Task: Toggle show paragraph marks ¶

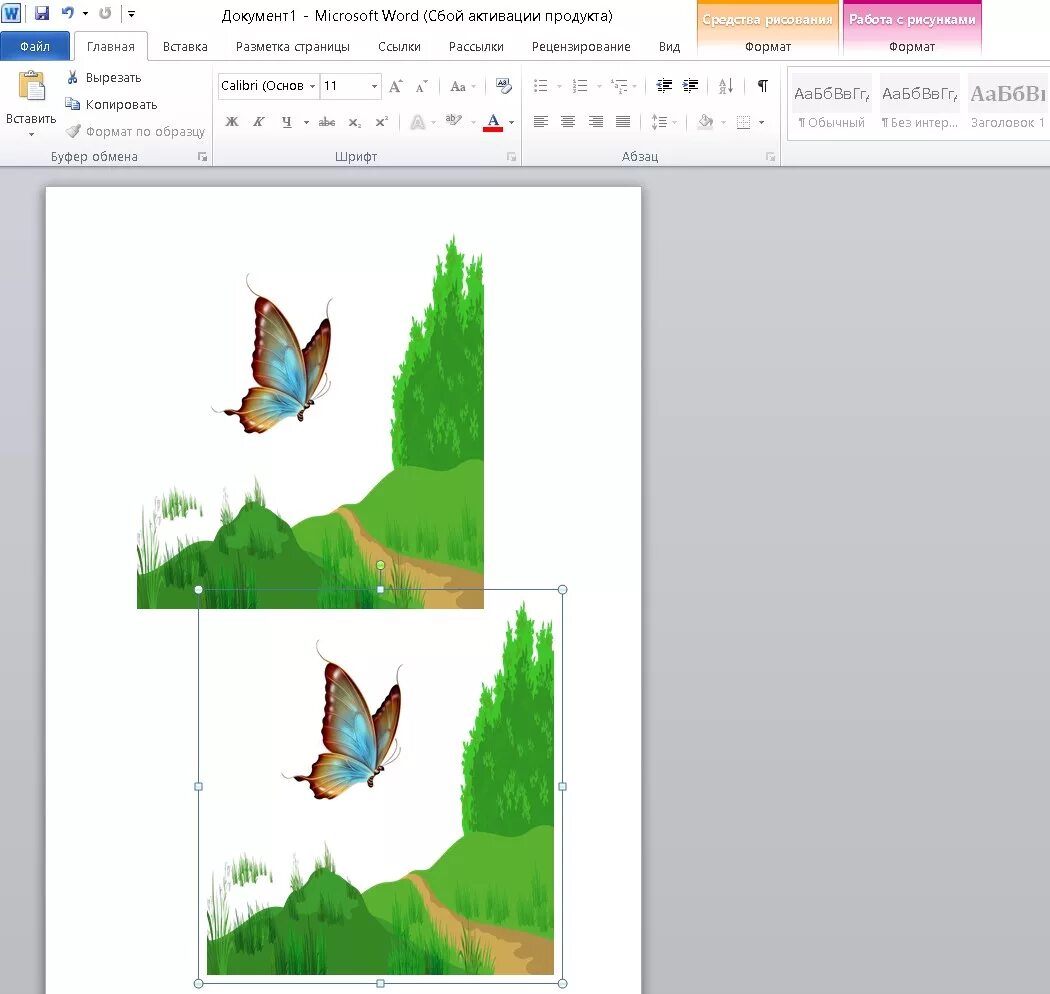Action: click(x=763, y=86)
